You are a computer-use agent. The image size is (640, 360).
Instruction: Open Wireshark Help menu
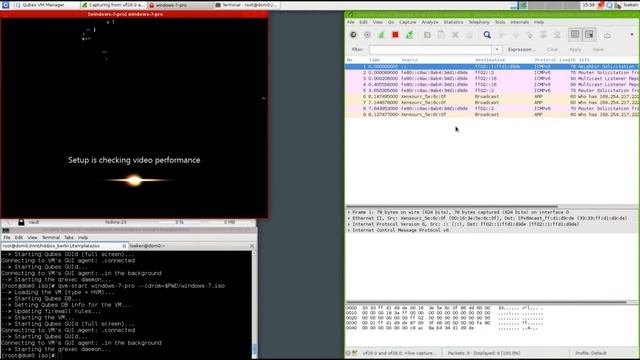[539, 22]
